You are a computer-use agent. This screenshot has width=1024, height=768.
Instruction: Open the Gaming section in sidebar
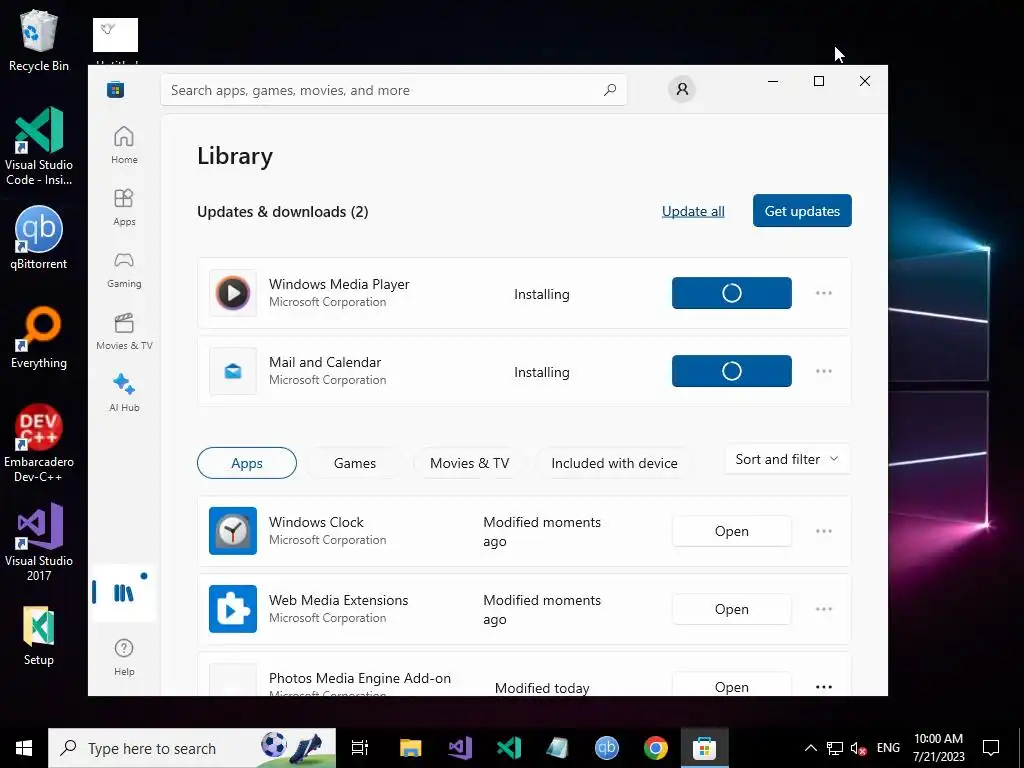124,269
